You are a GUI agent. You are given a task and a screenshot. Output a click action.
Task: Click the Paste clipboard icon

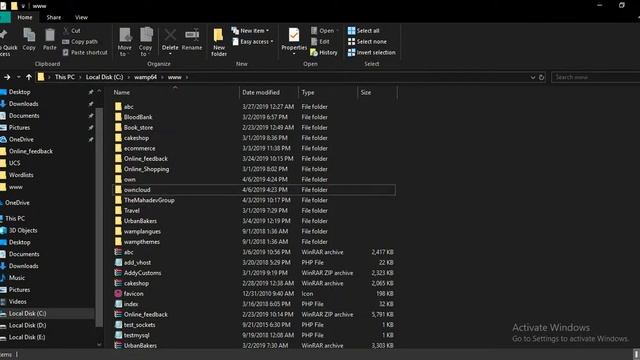50,35
